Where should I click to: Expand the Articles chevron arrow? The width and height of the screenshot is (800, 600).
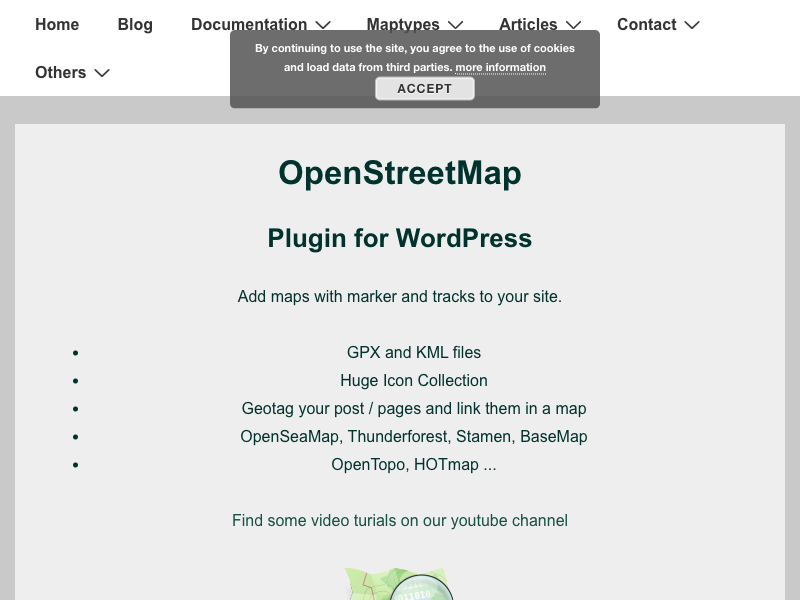[573, 25]
